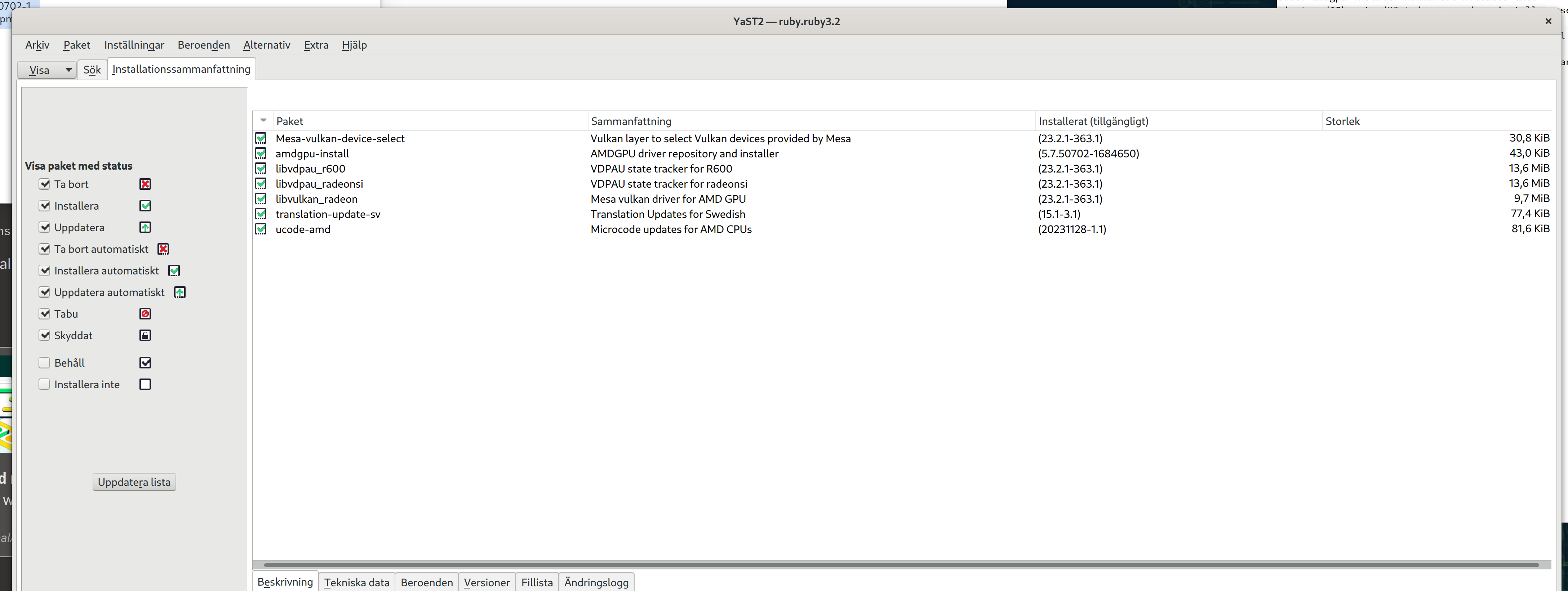The width and height of the screenshot is (1568, 591).
Task: Click the install status icon for Mesa-vulkan-device-select
Action: point(261,138)
